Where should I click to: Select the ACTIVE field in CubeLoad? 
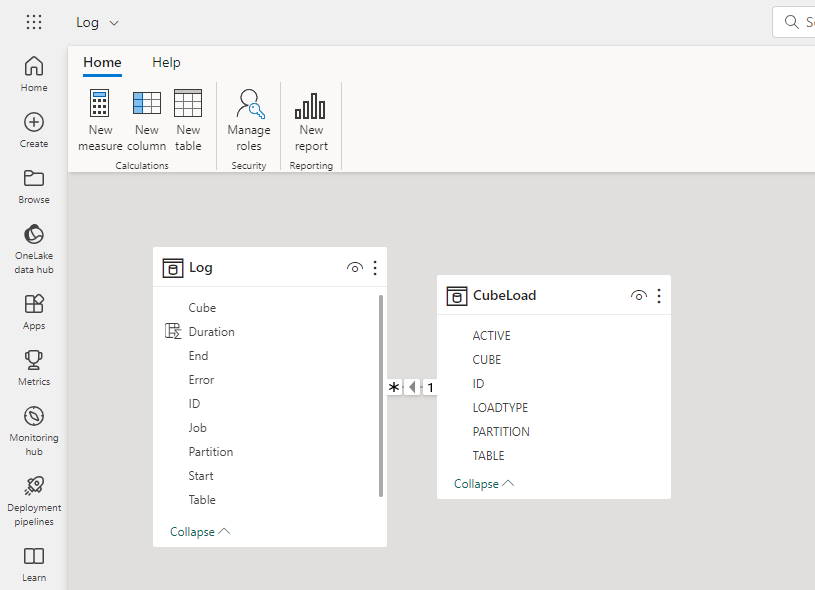[x=491, y=336]
